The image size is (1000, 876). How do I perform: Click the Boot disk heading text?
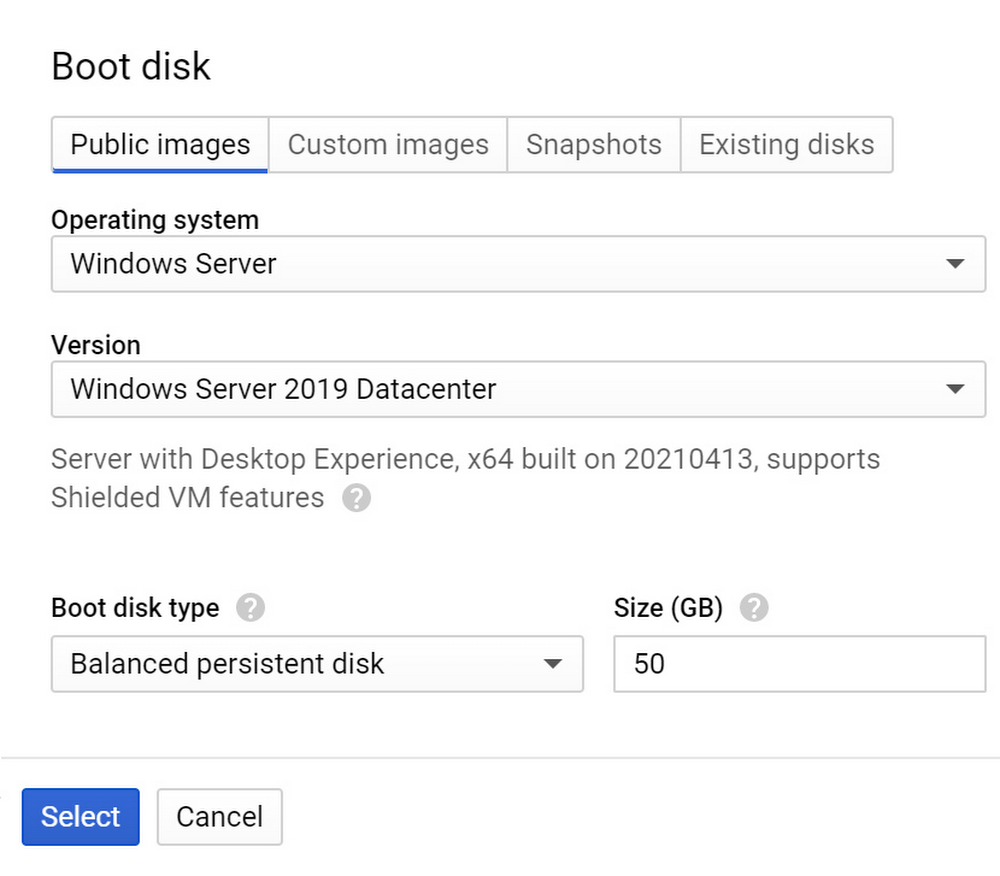tap(131, 66)
